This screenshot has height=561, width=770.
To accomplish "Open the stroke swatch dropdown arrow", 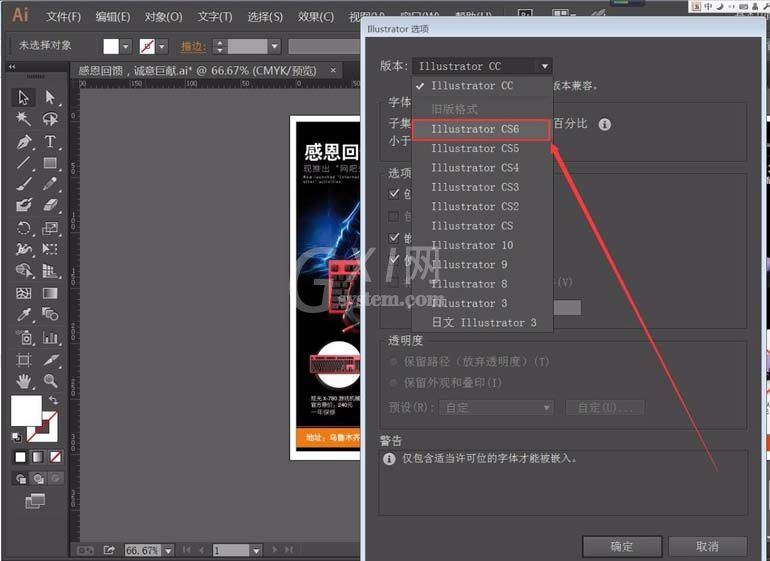I will (162, 47).
